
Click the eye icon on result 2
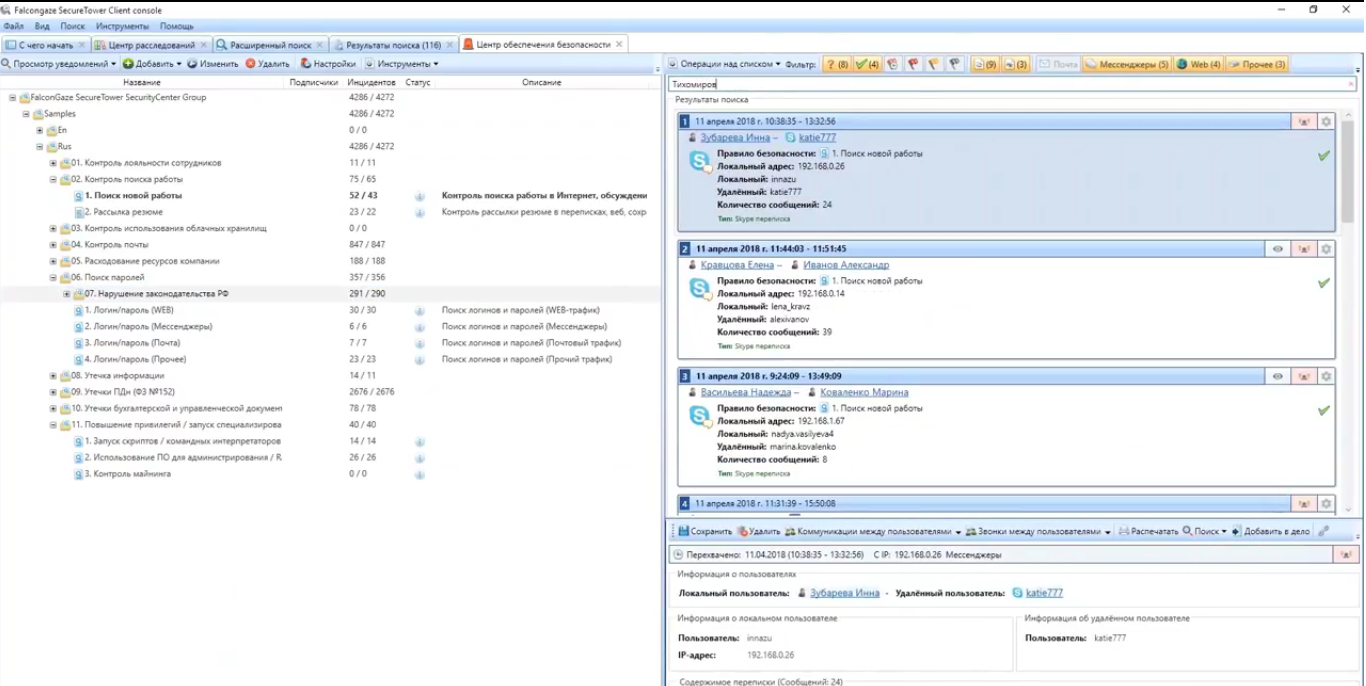coord(1277,249)
